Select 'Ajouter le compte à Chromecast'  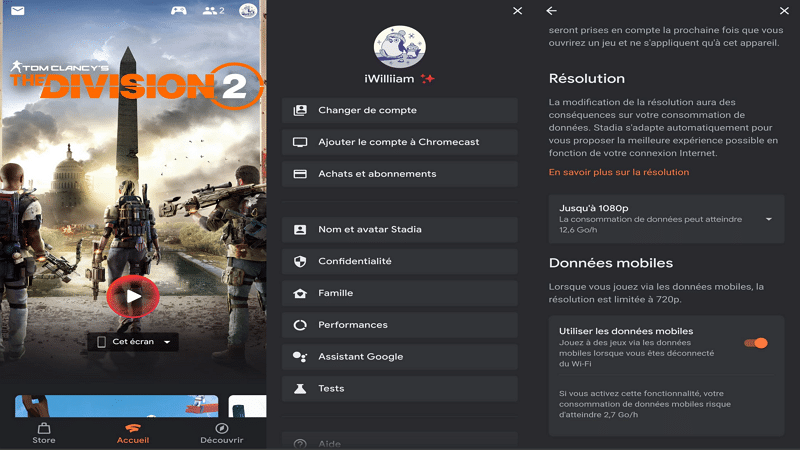pyautogui.click(x=399, y=142)
